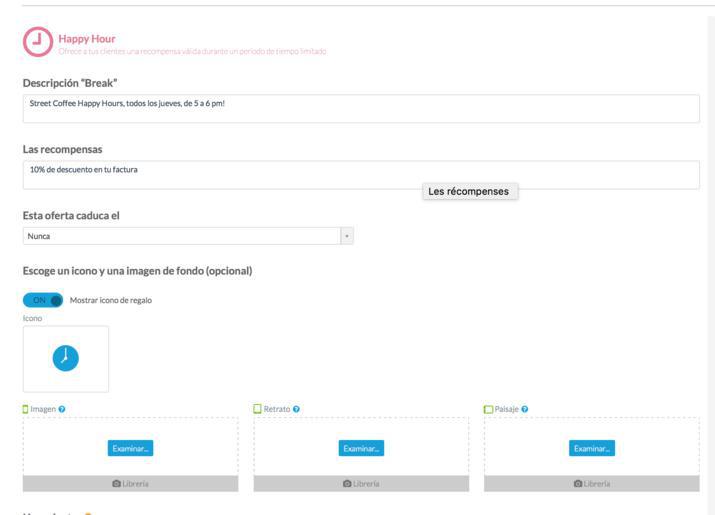715x515 pixels.
Task: Open Librería for the Imagen upload
Action: pos(130,483)
